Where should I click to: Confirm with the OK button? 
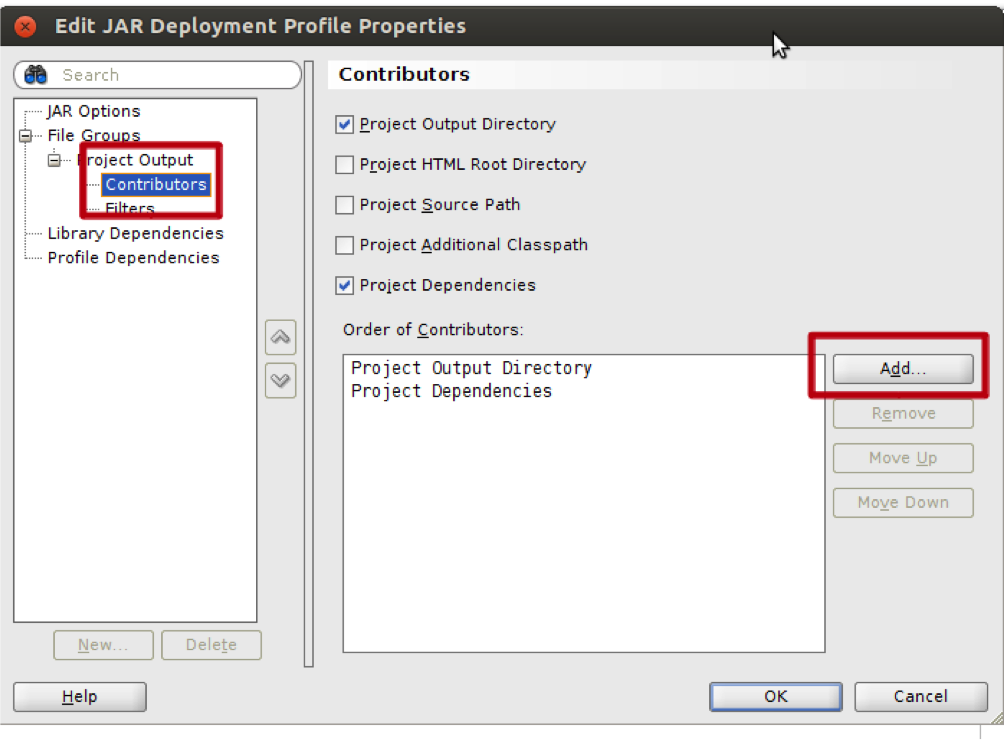point(776,697)
